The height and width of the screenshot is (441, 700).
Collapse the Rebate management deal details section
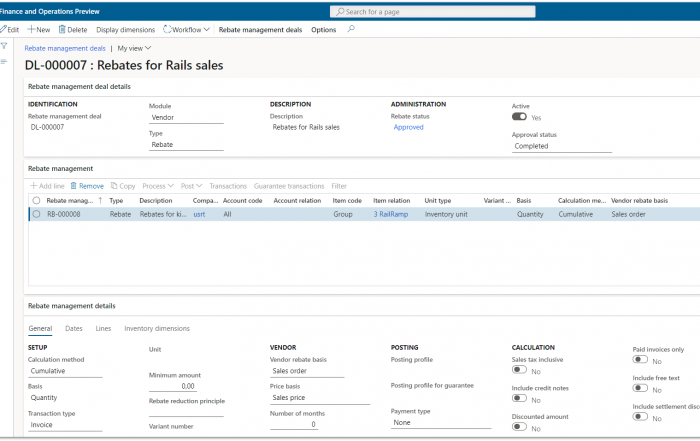point(79,87)
